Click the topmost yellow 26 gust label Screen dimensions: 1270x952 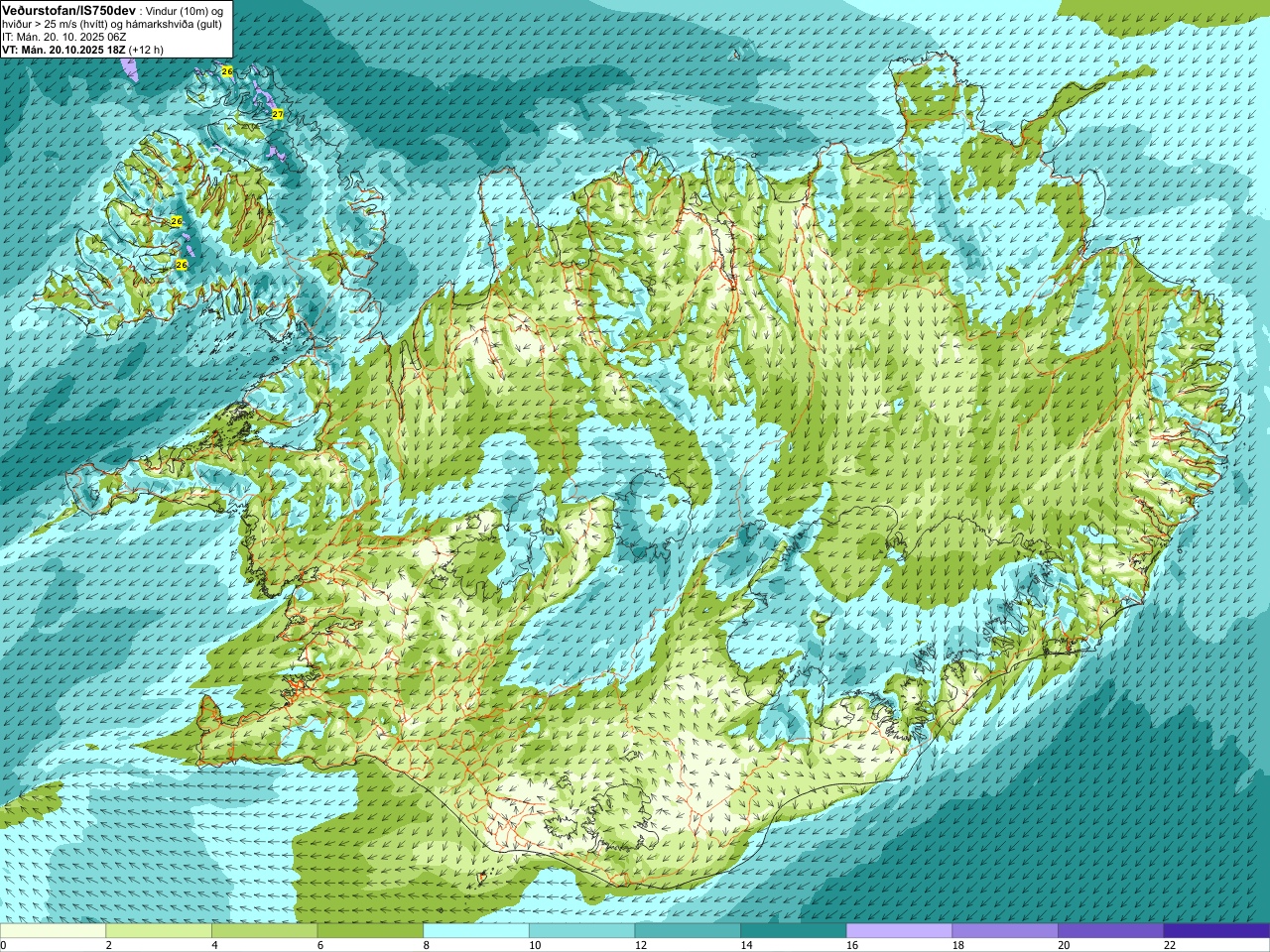click(227, 71)
